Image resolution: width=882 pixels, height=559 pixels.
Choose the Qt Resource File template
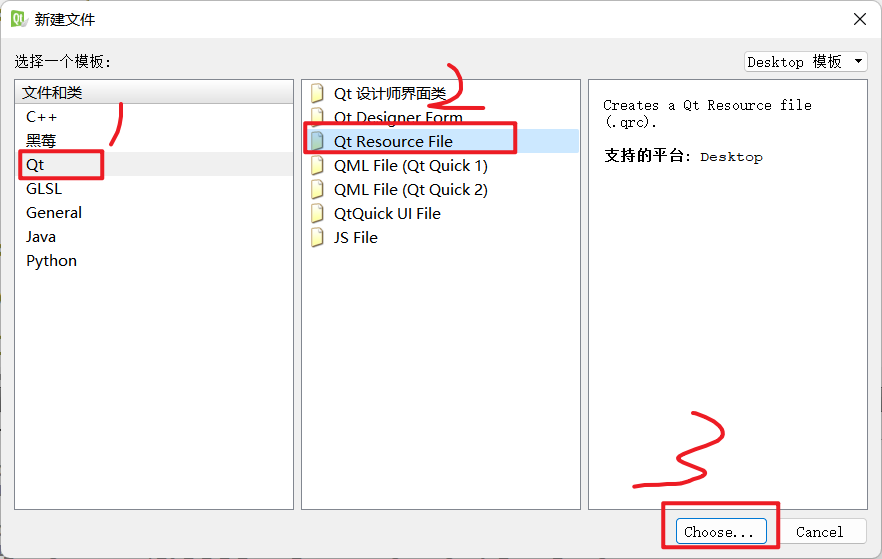440,141
